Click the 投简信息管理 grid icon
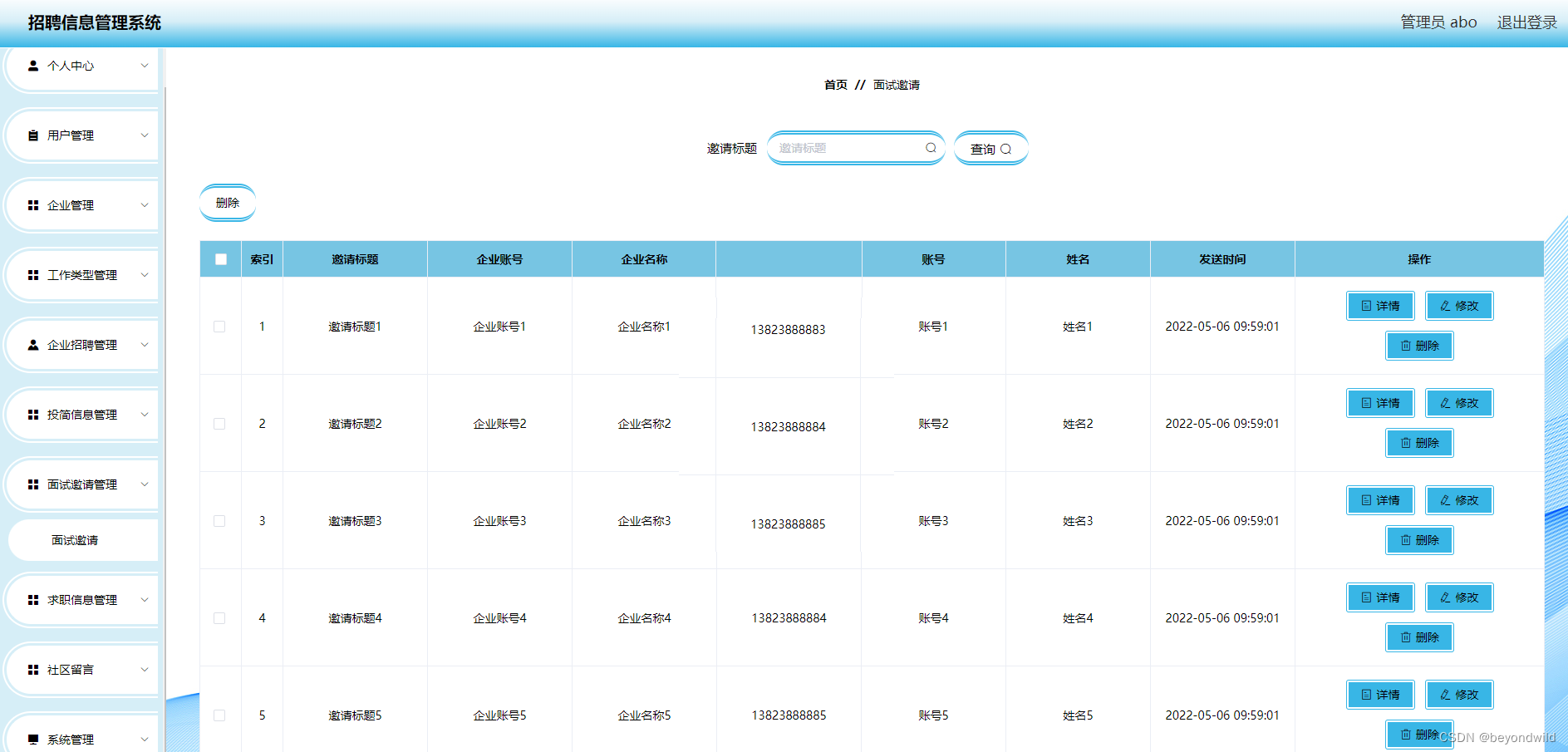The width and height of the screenshot is (1568, 752). [33, 414]
